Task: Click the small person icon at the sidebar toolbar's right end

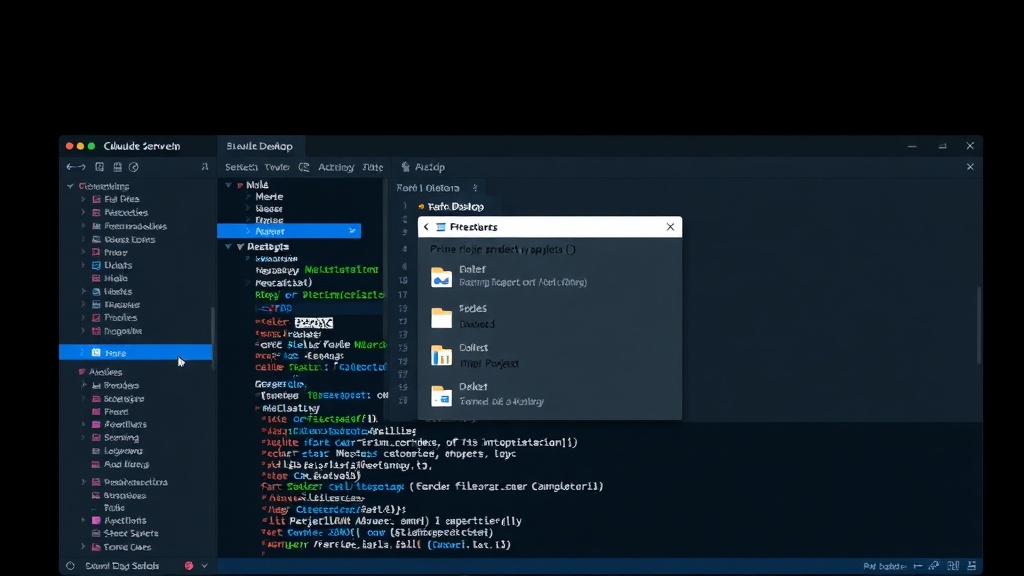Action: coord(204,167)
